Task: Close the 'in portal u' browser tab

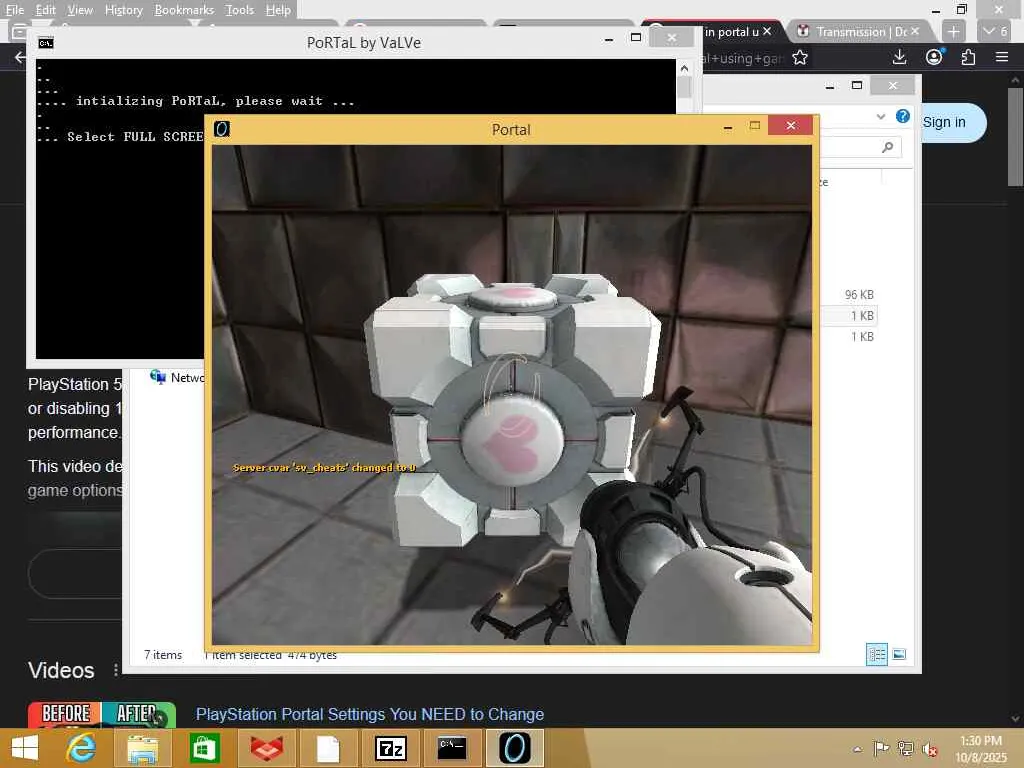Action: click(767, 31)
